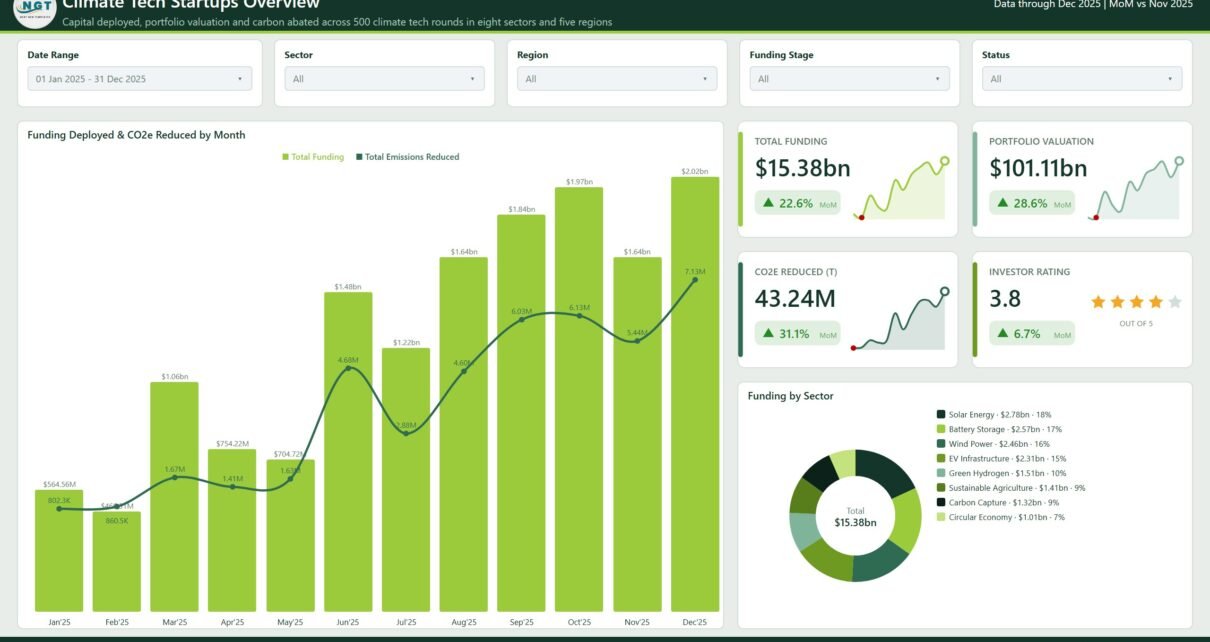Viewport: 1210px width, 642px height.
Task: Open the Date Range dropdown
Action: [140, 79]
